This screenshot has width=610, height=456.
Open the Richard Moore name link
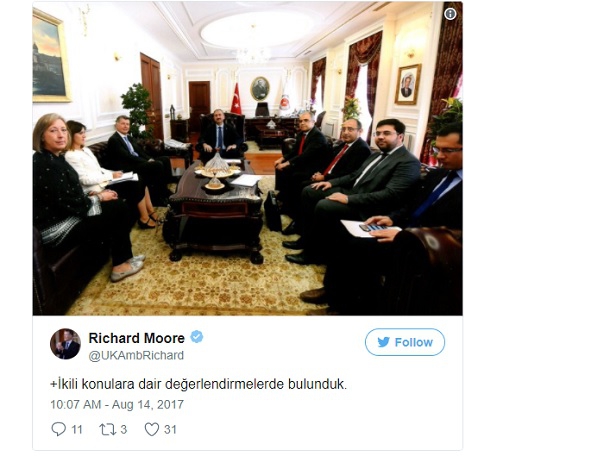tap(137, 338)
